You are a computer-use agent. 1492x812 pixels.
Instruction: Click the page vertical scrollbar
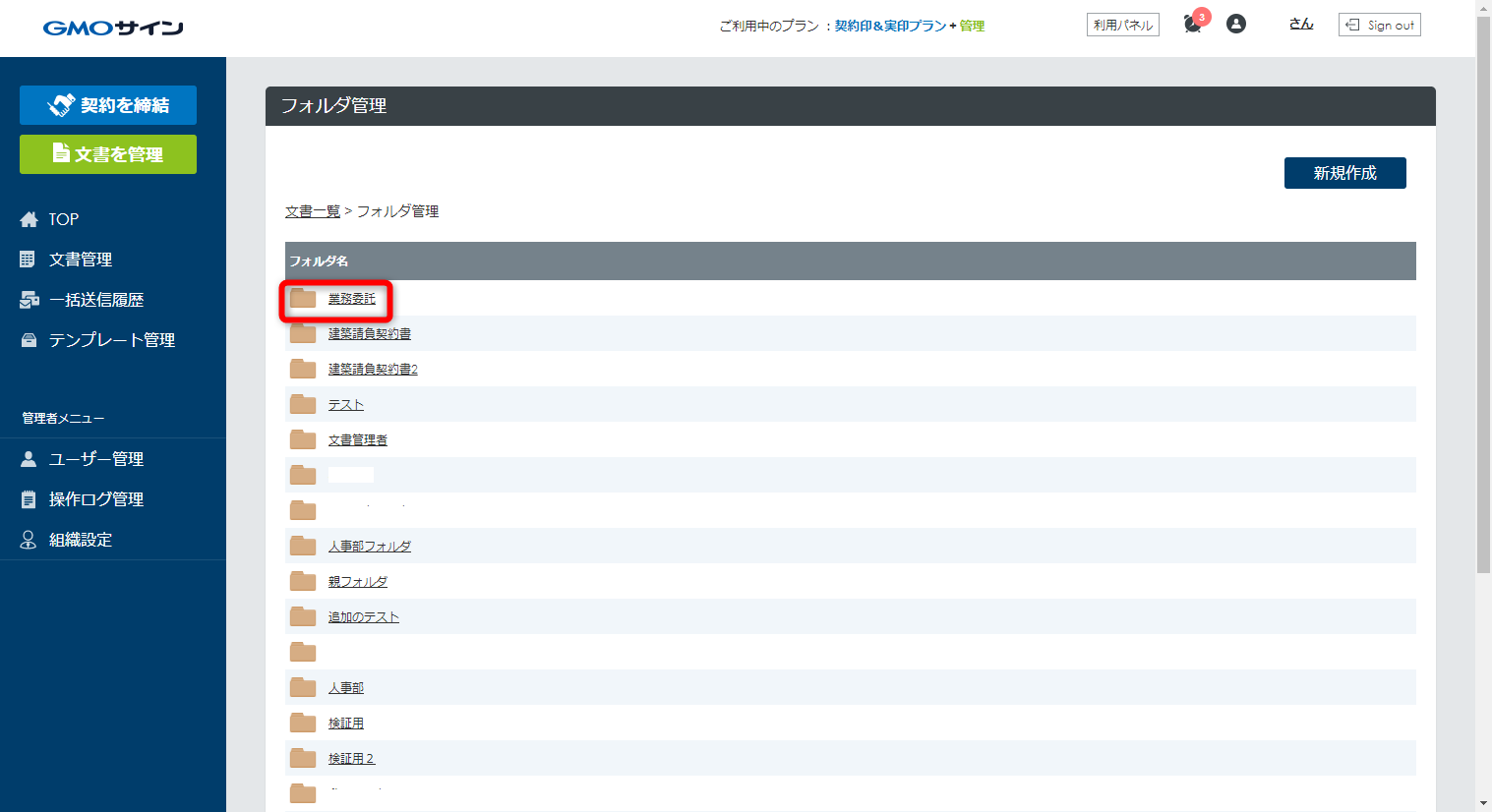(x=1483, y=295)
